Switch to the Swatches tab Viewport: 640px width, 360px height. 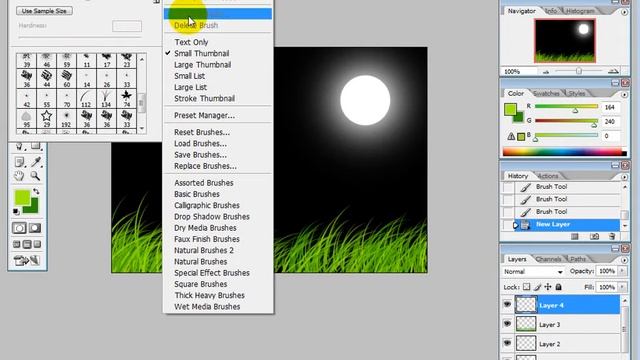pos(546,93)
